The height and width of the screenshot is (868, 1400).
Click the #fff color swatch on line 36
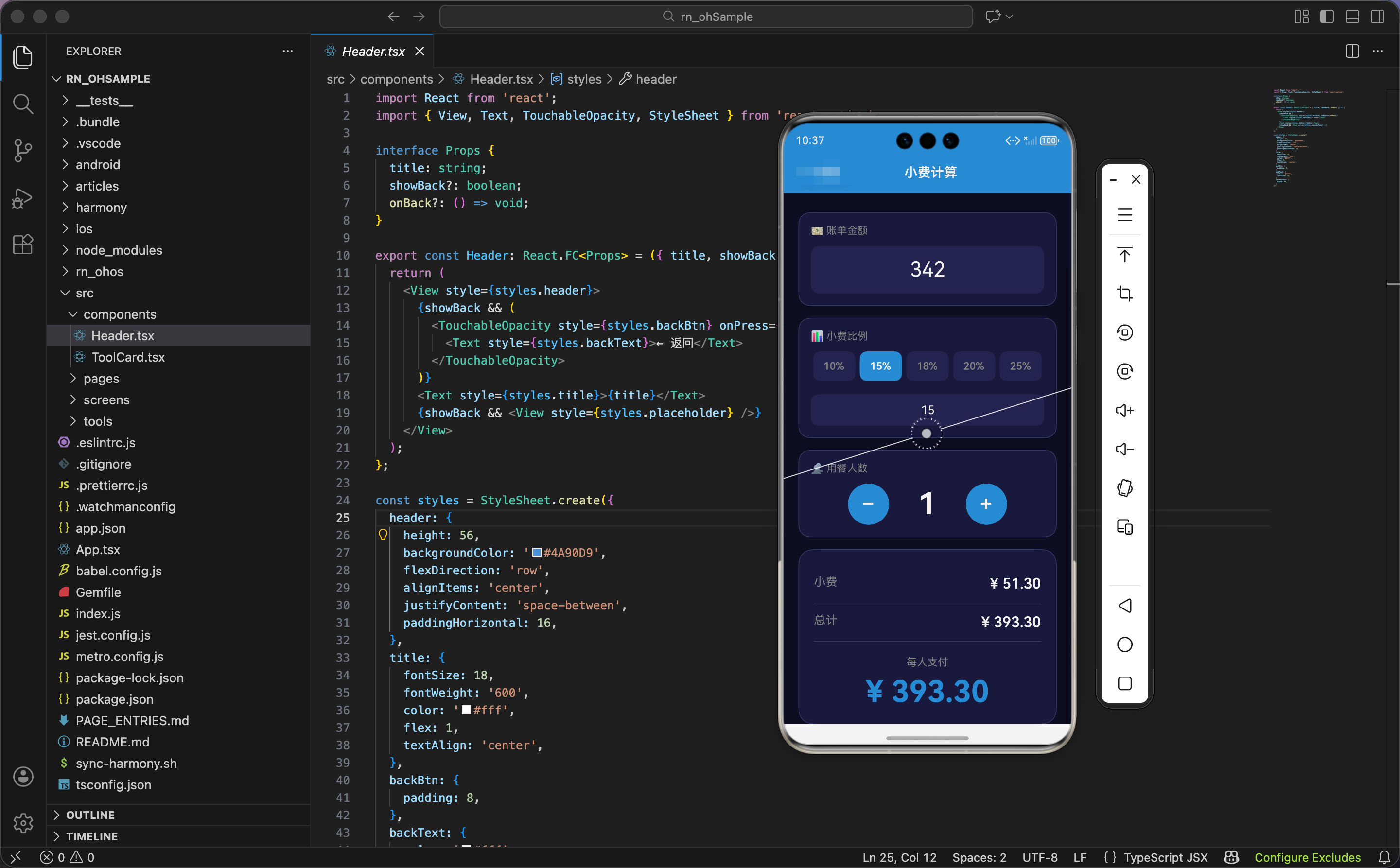(x=467, y=710)
